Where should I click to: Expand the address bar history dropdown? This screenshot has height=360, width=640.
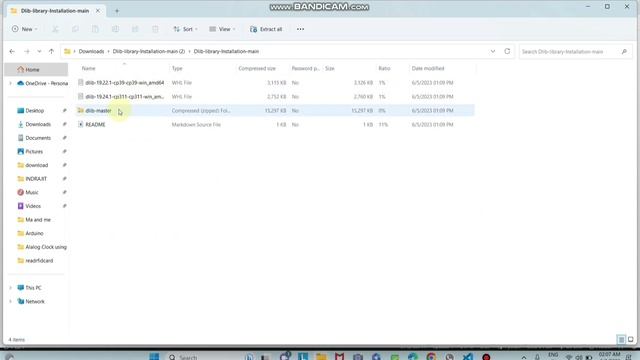493,51
